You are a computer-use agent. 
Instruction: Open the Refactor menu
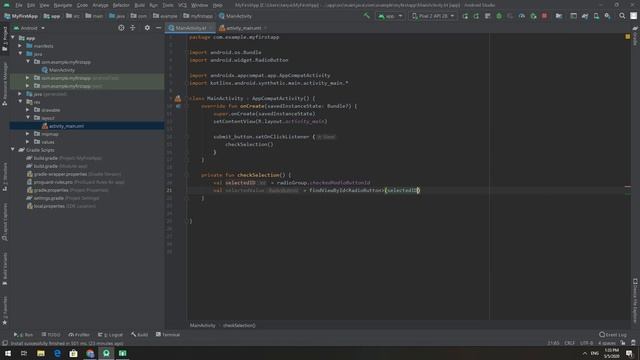click(121, 5)
